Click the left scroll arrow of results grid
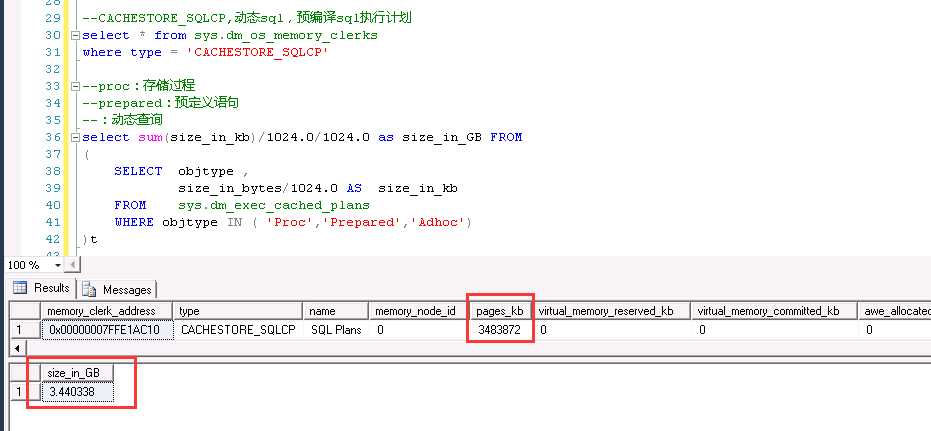The width and height of the screenshot is (931, 431). (x=17, y=348)
